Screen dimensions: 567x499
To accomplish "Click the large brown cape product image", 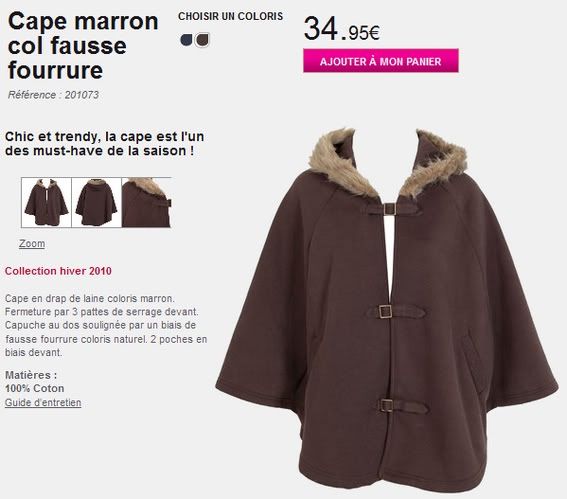I will pos(386,309).
